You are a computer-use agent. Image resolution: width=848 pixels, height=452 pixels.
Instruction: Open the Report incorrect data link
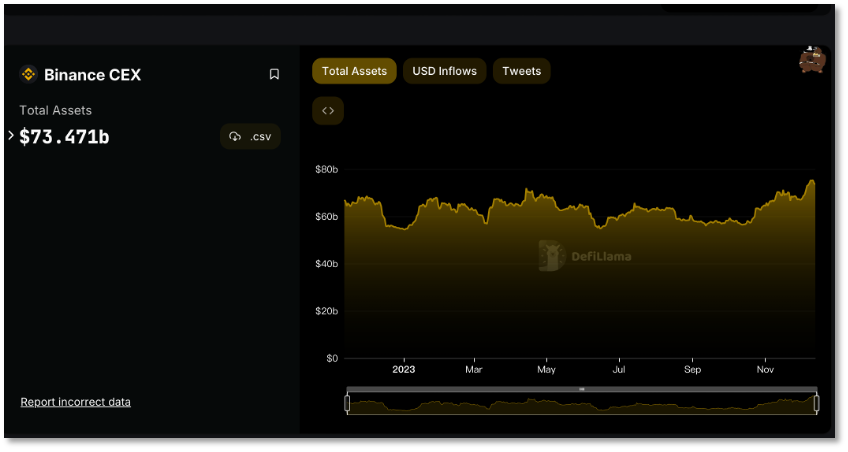click(x=75, y=402)
